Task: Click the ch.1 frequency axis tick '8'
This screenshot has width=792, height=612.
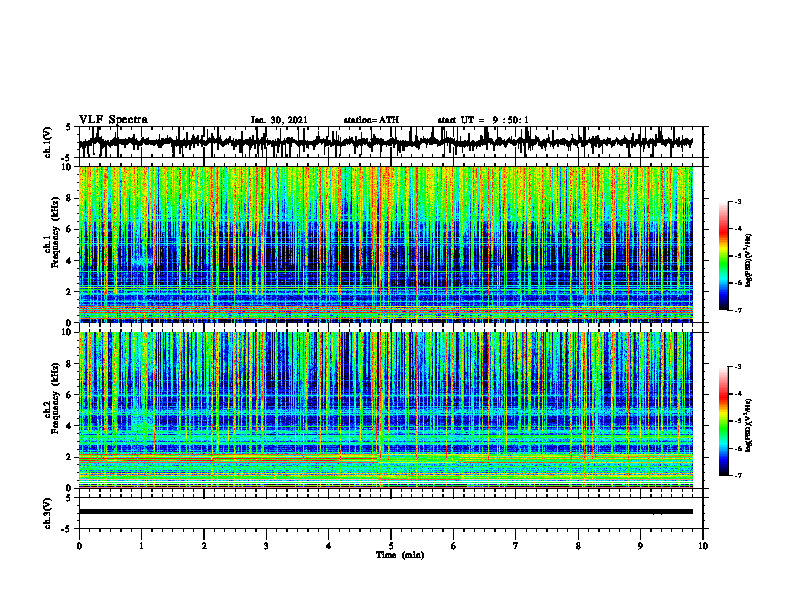Action: 70,198
